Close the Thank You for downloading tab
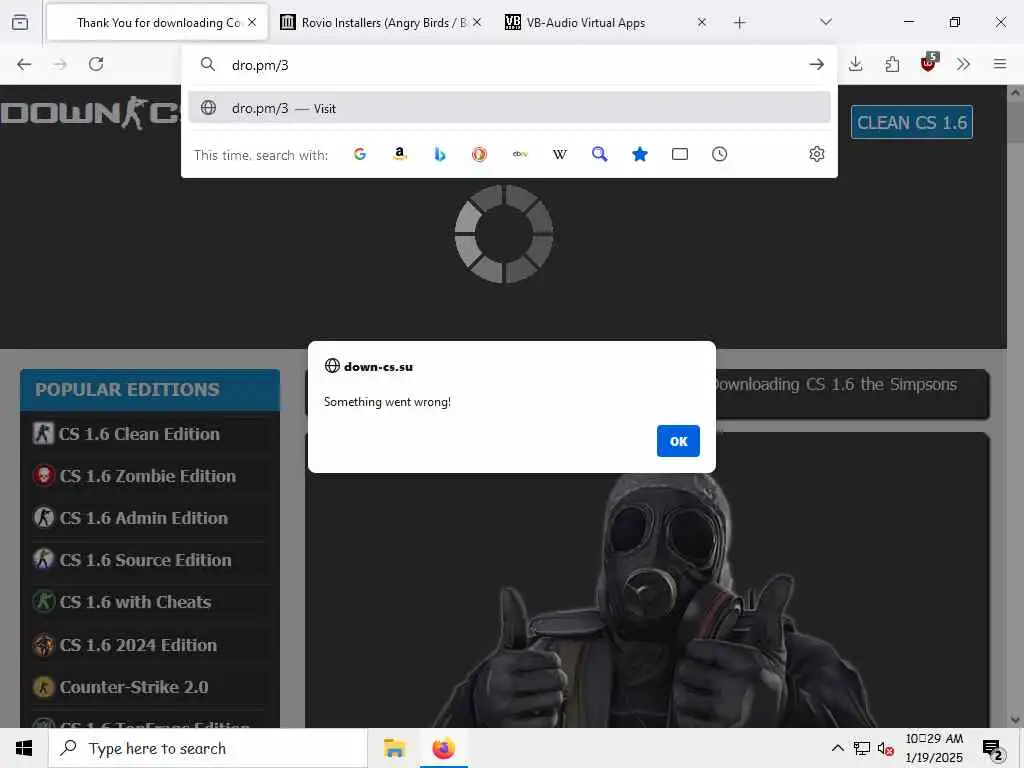Image resolution: width=1024 pixels, height=768 pixels. tap(252, 22)
